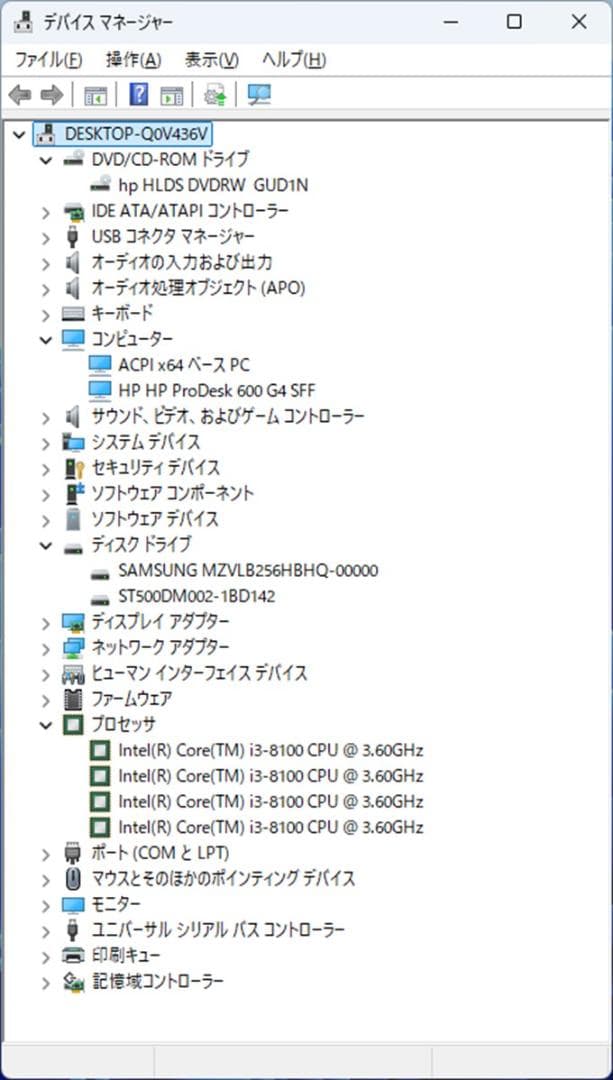This screenshot has height=1080, width=613.
Task: Select ST500DM002-1BD142 disk drive
Action: tap(196, 596)
